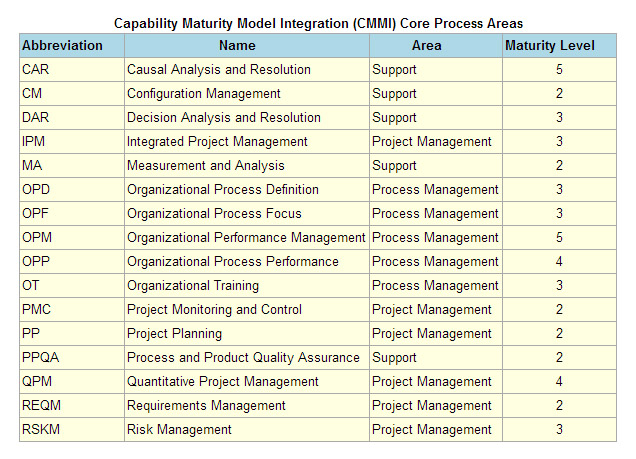
Task: Click the Configuration Management name cell
Action: (x=247, y=93)
